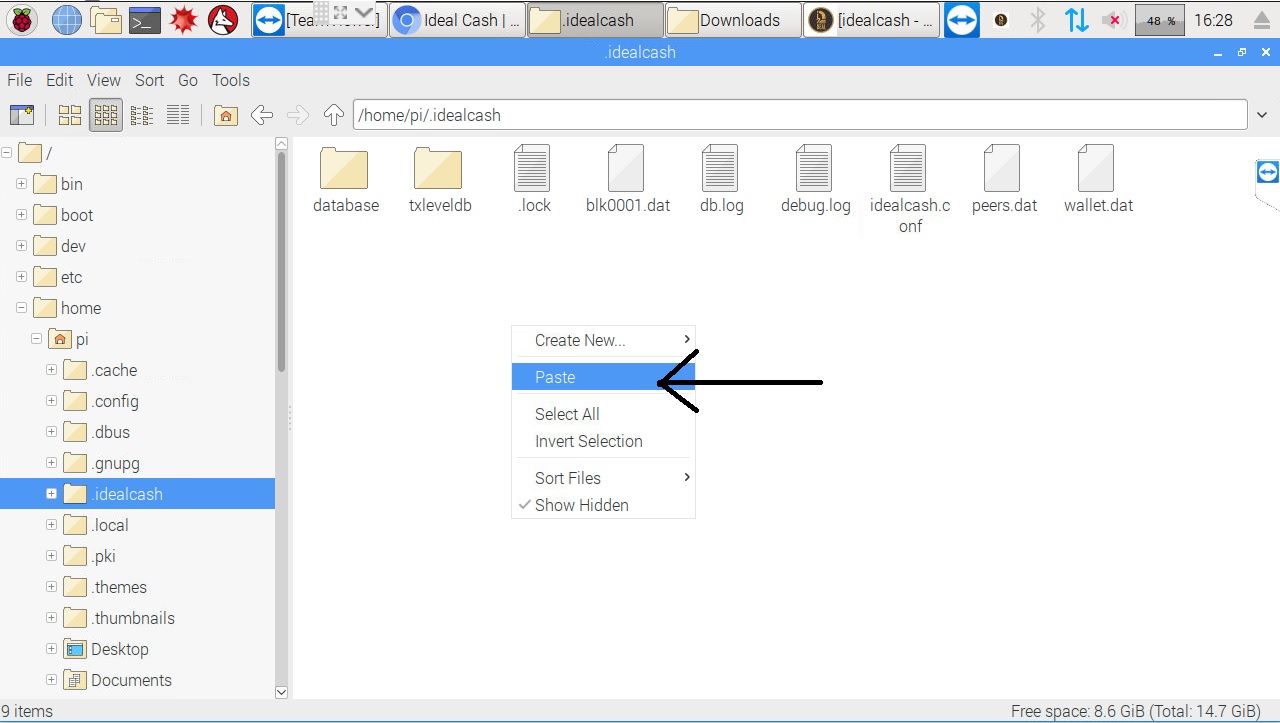The width and height of the screenshot is (1280, 723).
Task: Expand the .config folder tree node
Action: tap(51, 401)
